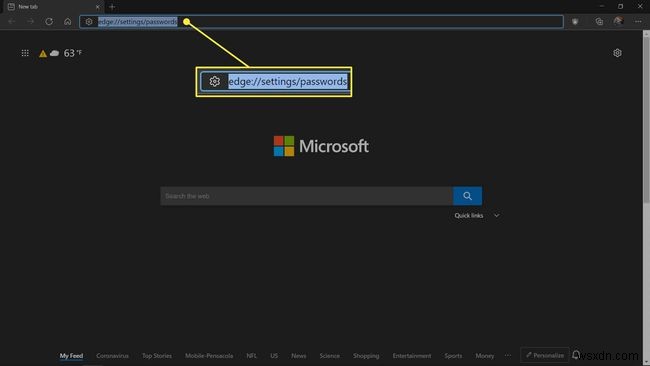650x366 pixels.
Task: Select the Shopping feed tab
Action: coord(366,356)
